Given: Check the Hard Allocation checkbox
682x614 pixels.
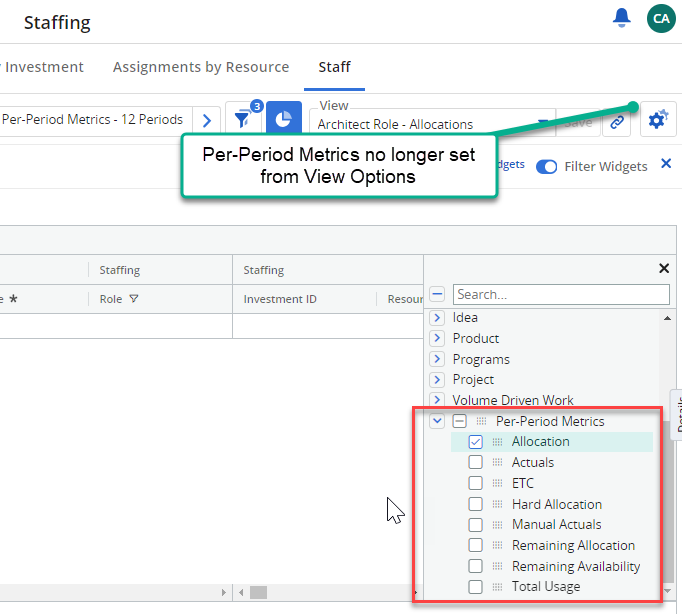Looking at the screenshot, I should tap(475, 504).
